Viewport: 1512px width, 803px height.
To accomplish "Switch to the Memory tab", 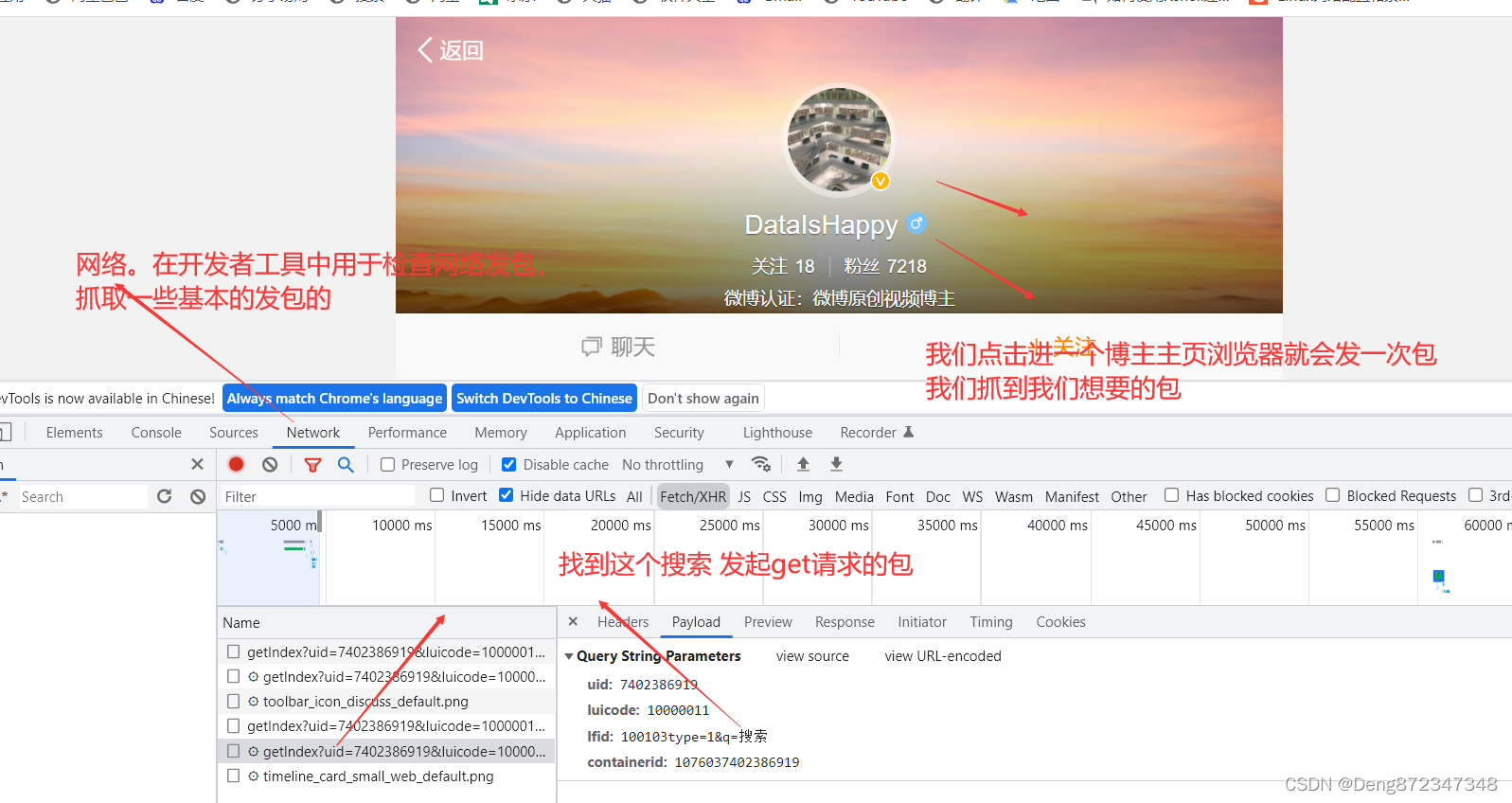I will click(x=501, y=433).
